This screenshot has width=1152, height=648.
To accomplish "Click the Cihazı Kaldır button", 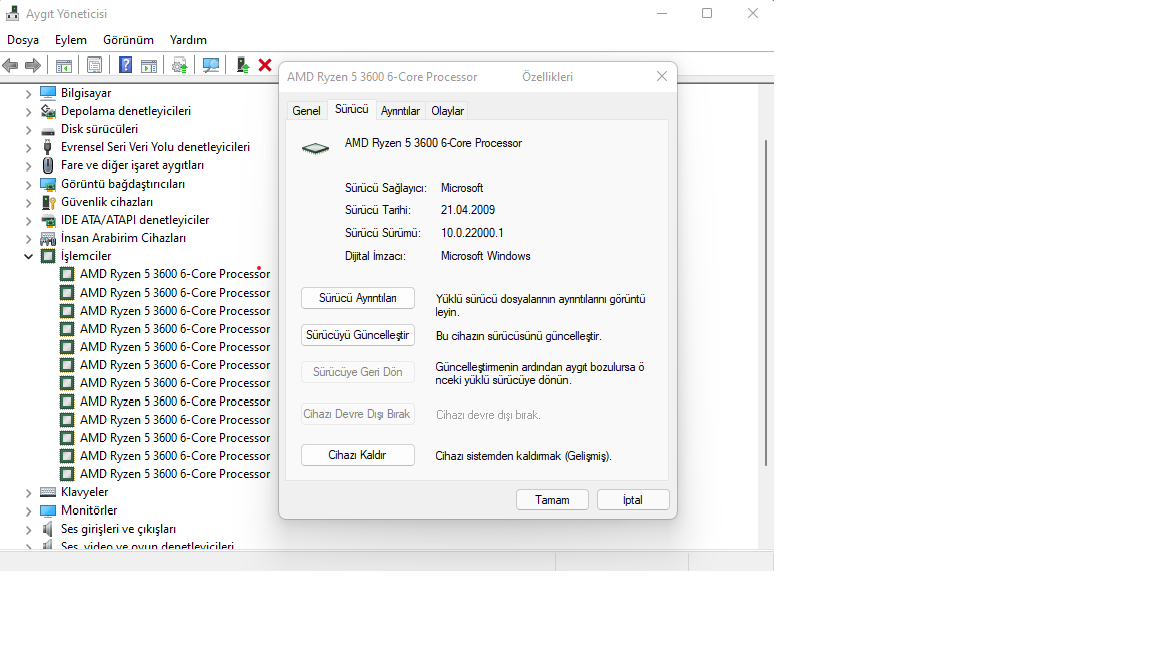I will coord(358,455).
